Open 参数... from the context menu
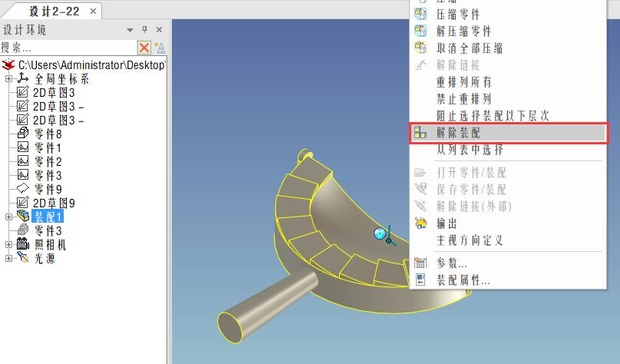The width and height of the screenshot is (620, 364). tap(452, 263)
